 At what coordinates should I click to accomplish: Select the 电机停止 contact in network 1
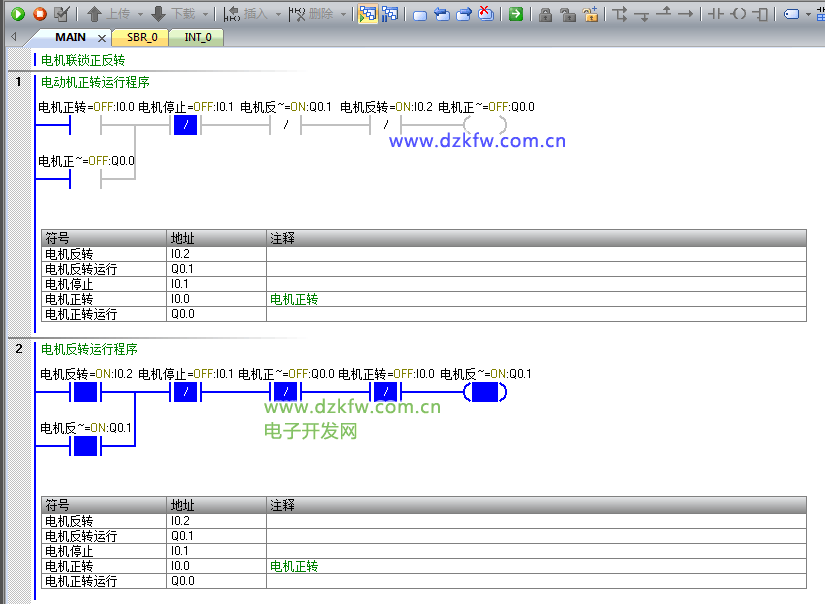187,125
